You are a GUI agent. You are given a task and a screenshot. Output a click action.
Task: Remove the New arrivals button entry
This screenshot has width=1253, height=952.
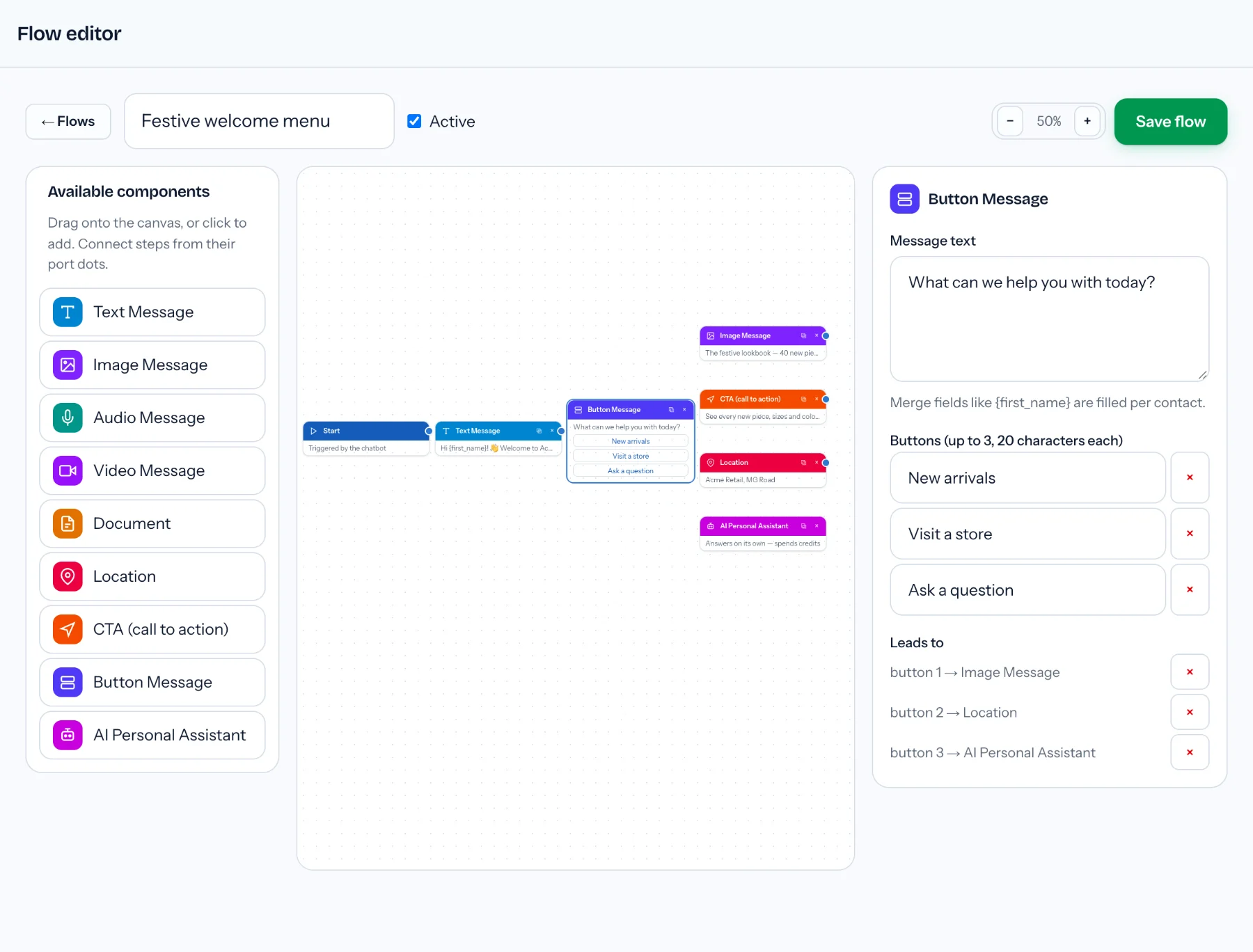click(1190, 477)
